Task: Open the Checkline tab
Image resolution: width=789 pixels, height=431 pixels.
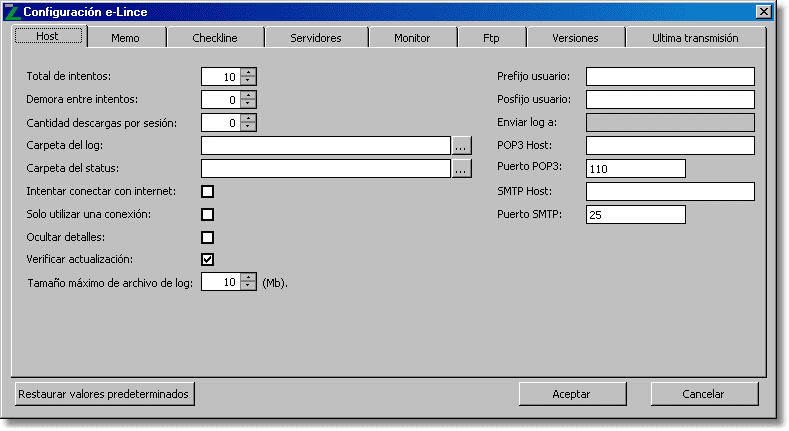Action: pos(215,38)
